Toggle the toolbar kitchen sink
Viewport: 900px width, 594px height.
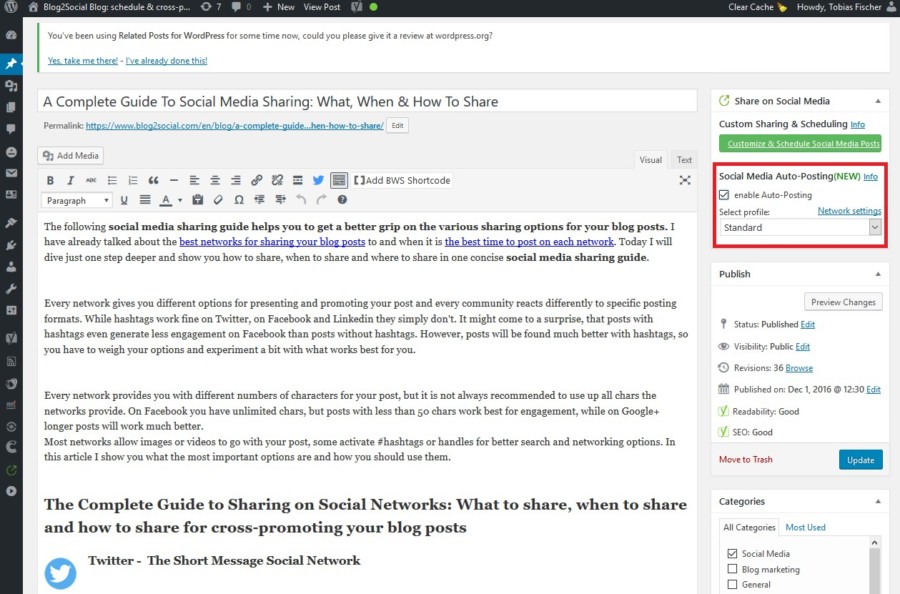point(339,180)
